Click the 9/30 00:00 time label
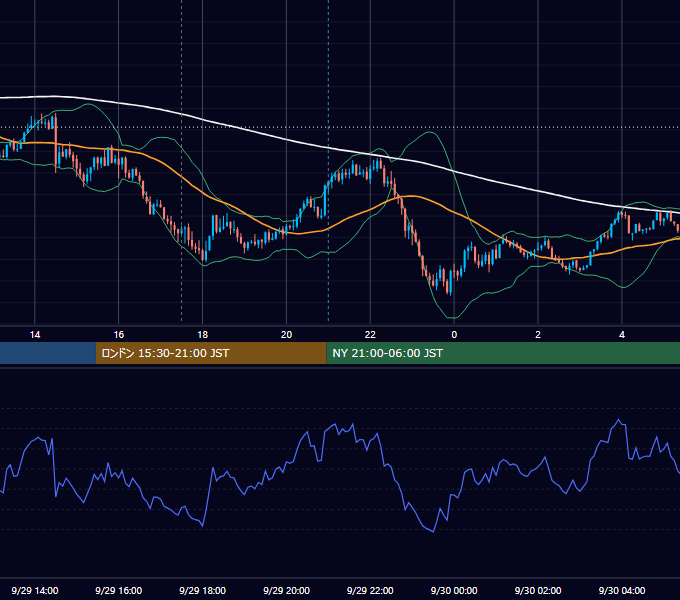Viewport: 680px width, 600px height. 454,590
